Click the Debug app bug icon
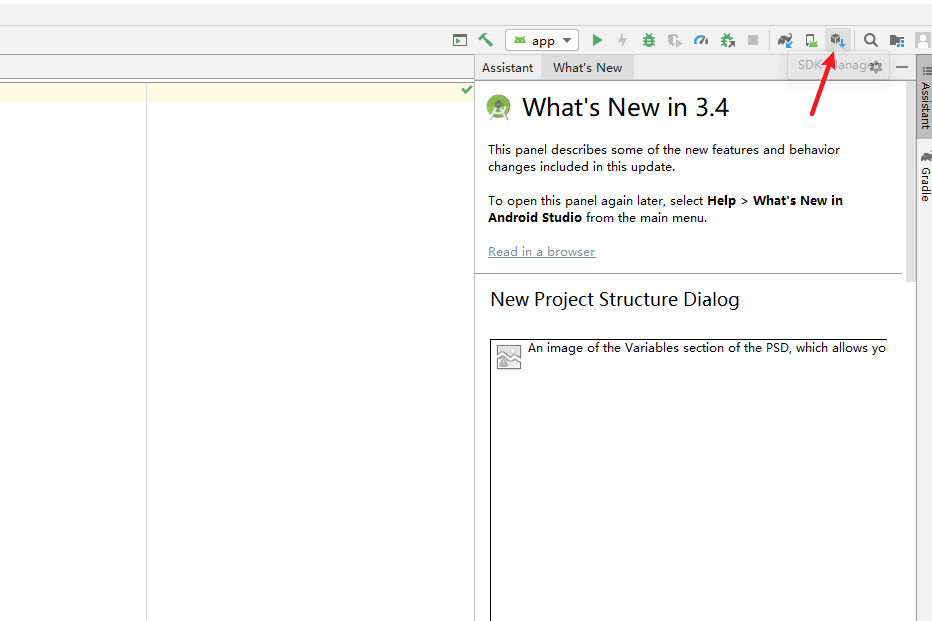The width and height of the screenshot is (932, 621). 649,40
